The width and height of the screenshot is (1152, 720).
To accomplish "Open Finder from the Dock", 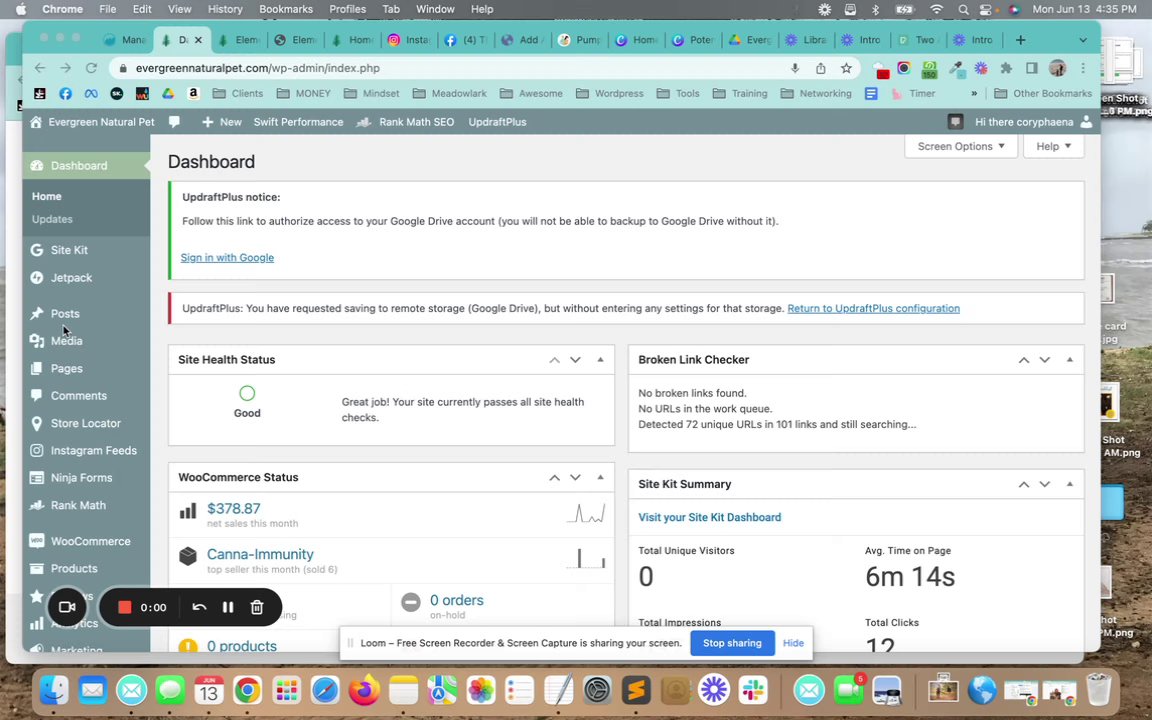I will click(54, 691).
